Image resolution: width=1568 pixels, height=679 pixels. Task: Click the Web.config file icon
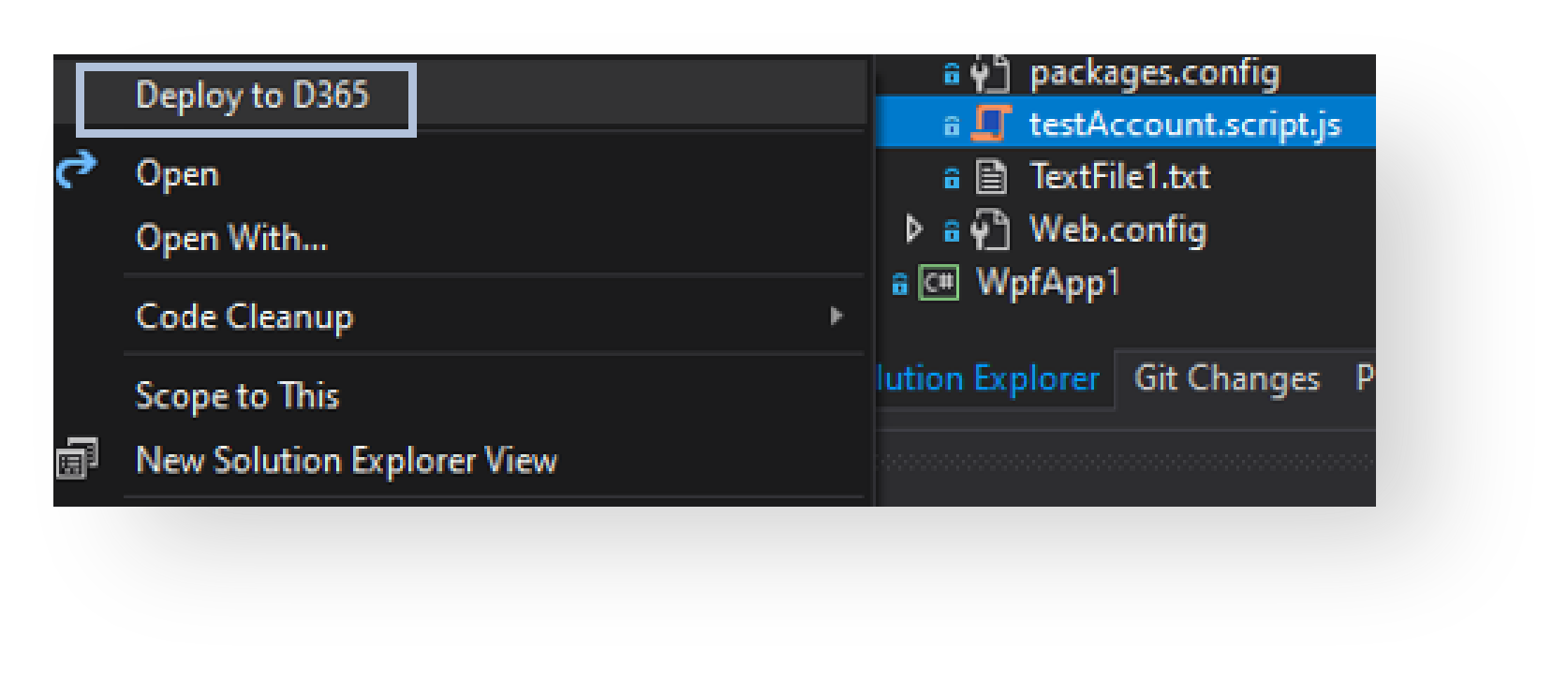click(x=991, y=229)
